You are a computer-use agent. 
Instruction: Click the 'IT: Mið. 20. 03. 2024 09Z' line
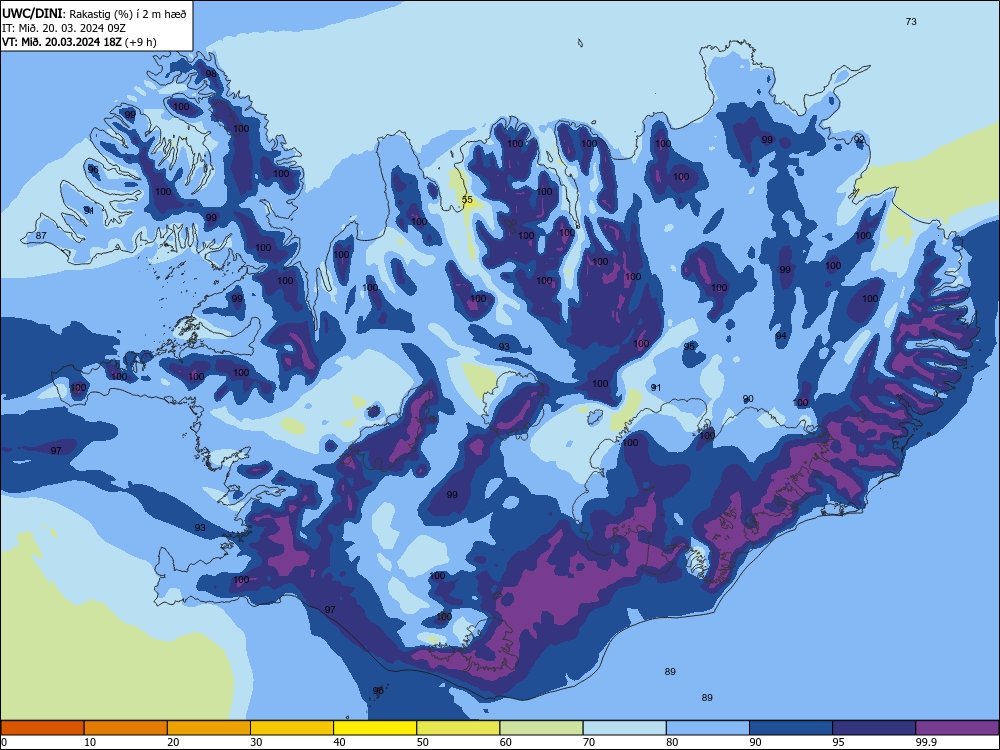(64, 28)
